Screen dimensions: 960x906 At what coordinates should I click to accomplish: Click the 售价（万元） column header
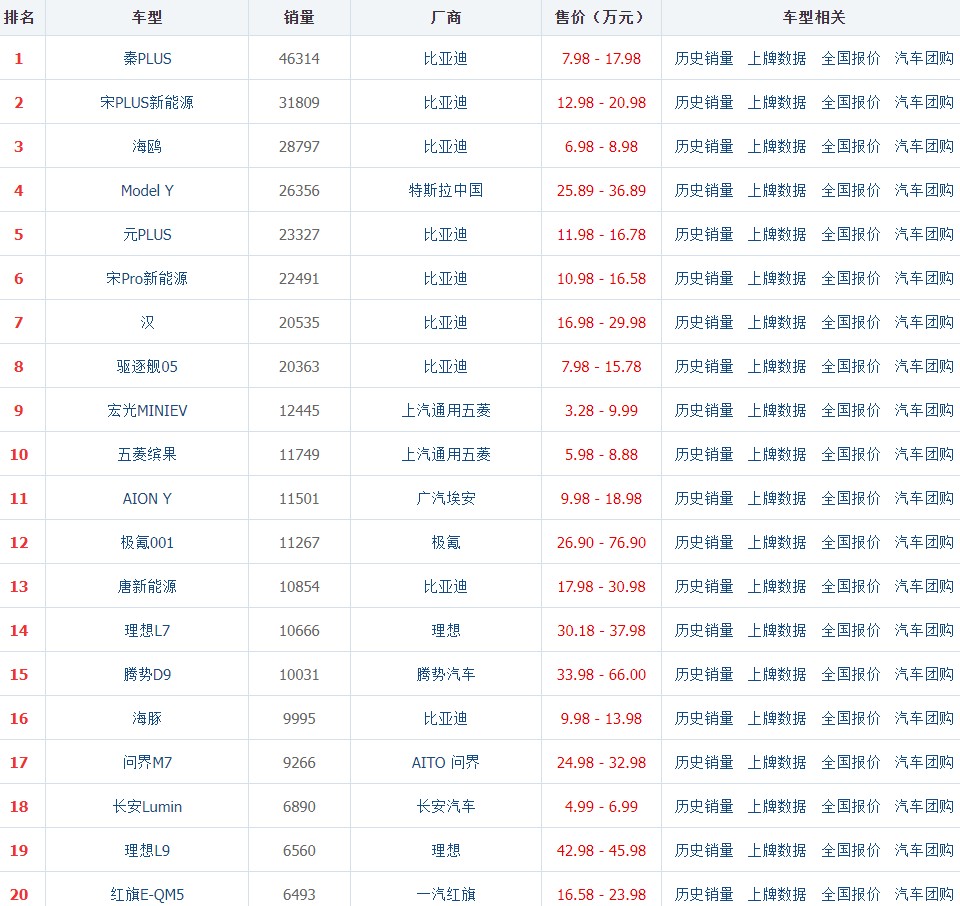point(601,18)
